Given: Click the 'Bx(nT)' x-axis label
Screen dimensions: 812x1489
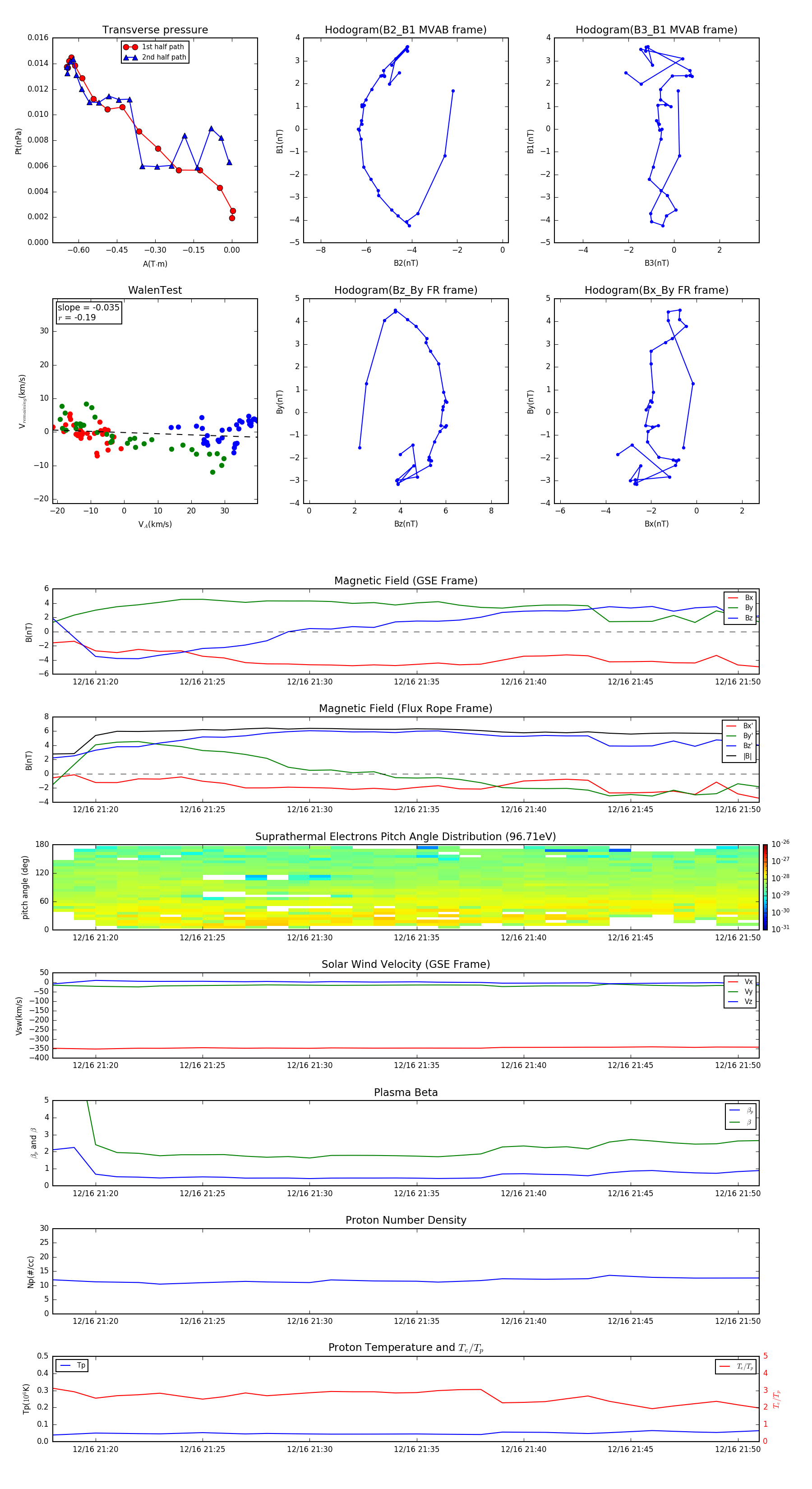Looking at the screenshot, I should click(x=656, y=524).
